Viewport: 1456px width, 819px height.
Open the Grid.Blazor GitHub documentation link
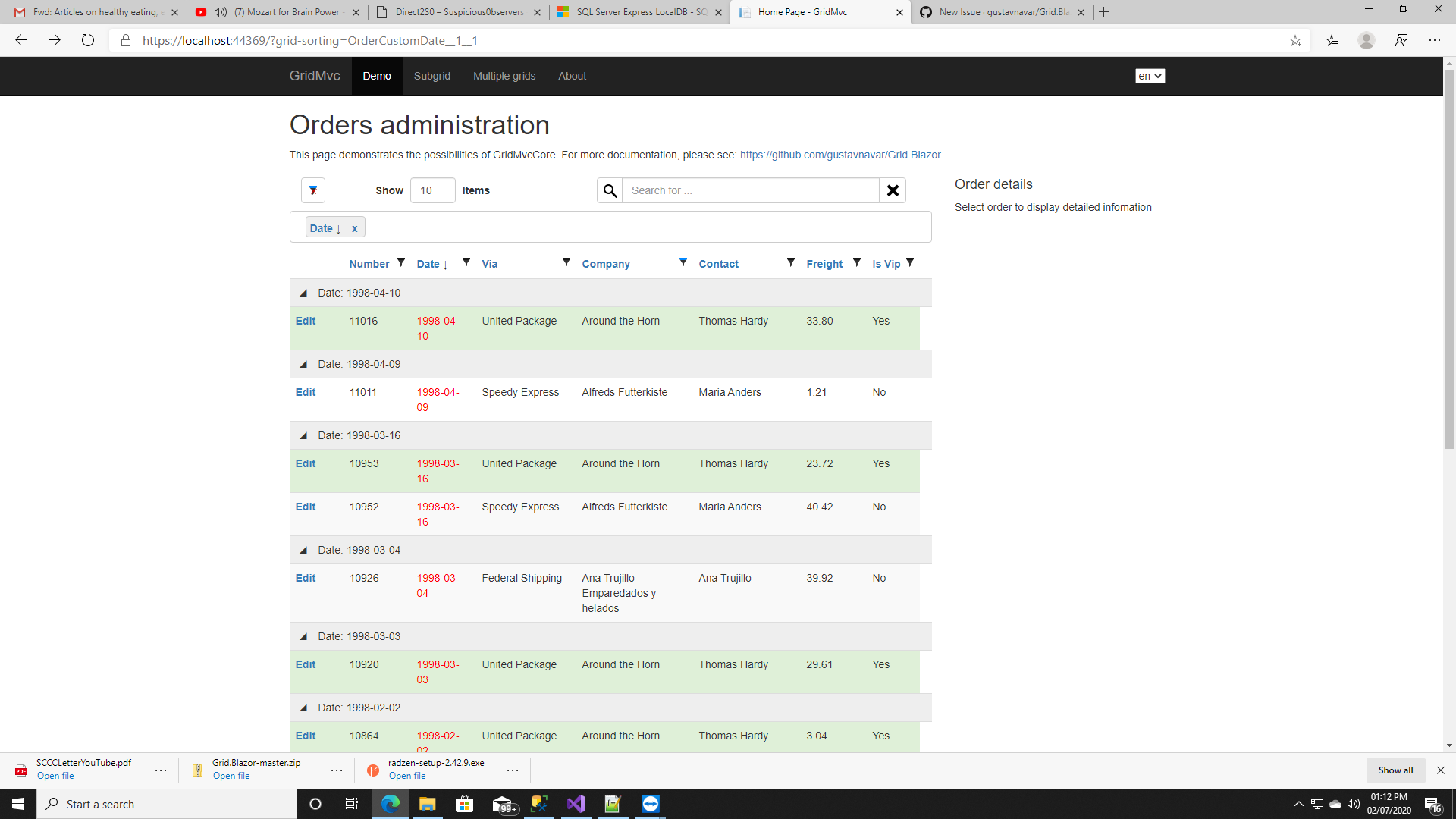(839, 155)
